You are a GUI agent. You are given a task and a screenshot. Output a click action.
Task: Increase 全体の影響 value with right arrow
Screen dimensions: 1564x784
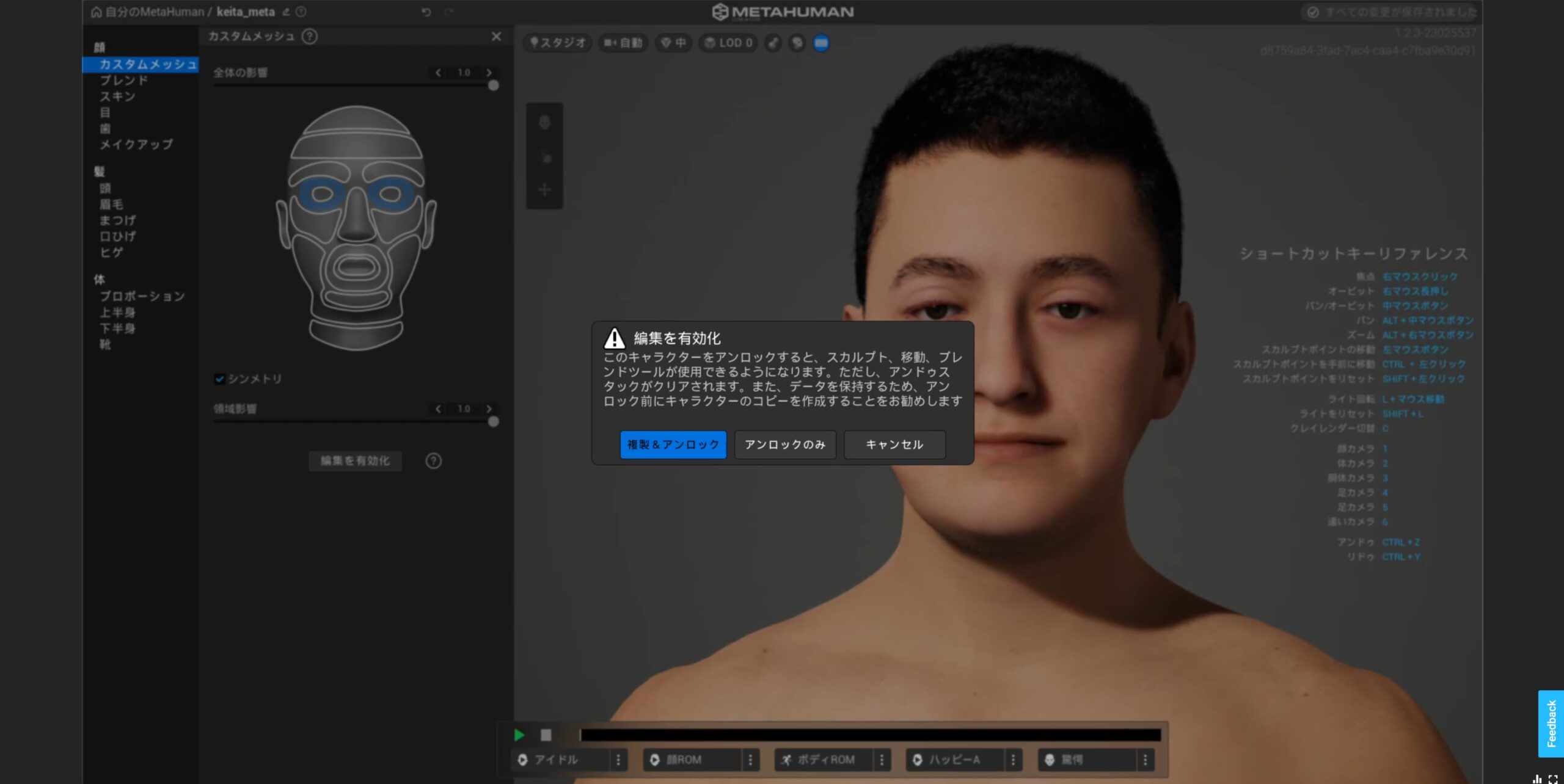click(489, 73)
